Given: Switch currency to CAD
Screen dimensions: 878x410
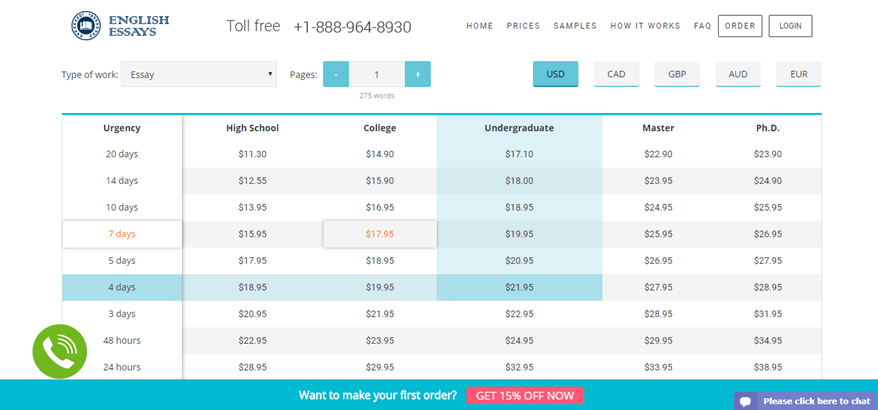Looking at the screenshot, I should pos(617,74).
